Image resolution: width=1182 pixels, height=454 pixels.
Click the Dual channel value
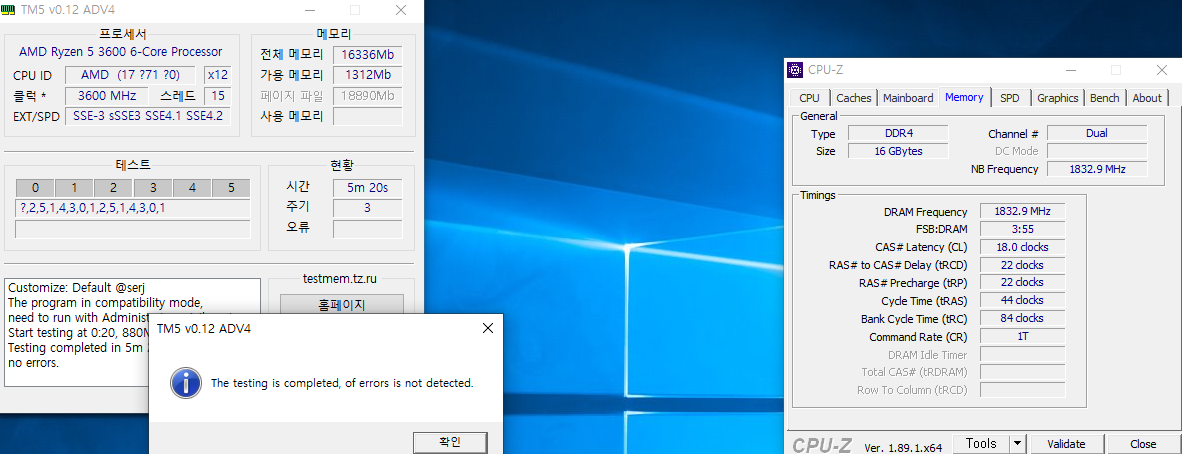pyautogui.click(x=1097, y=133)
